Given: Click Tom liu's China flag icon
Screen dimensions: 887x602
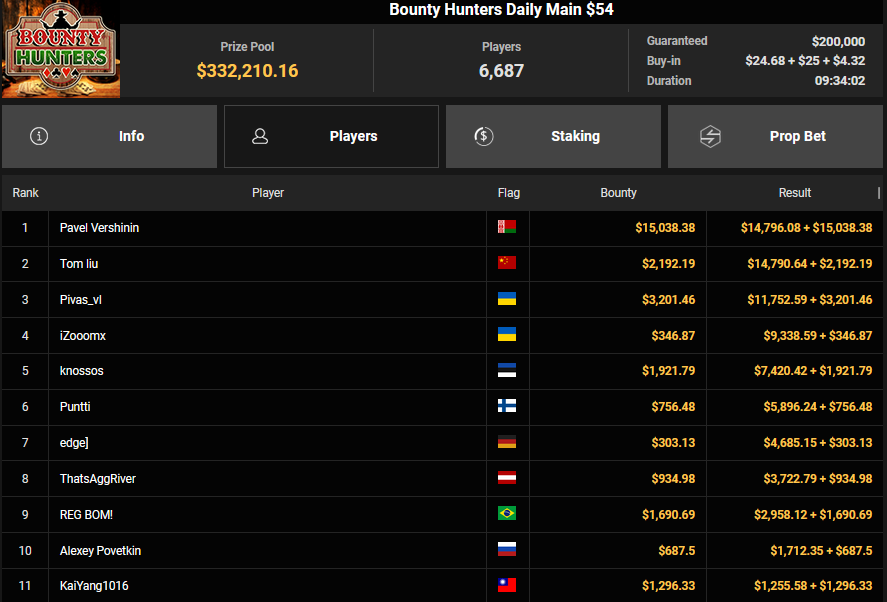Looking at the screenshot, I should 507,264.
